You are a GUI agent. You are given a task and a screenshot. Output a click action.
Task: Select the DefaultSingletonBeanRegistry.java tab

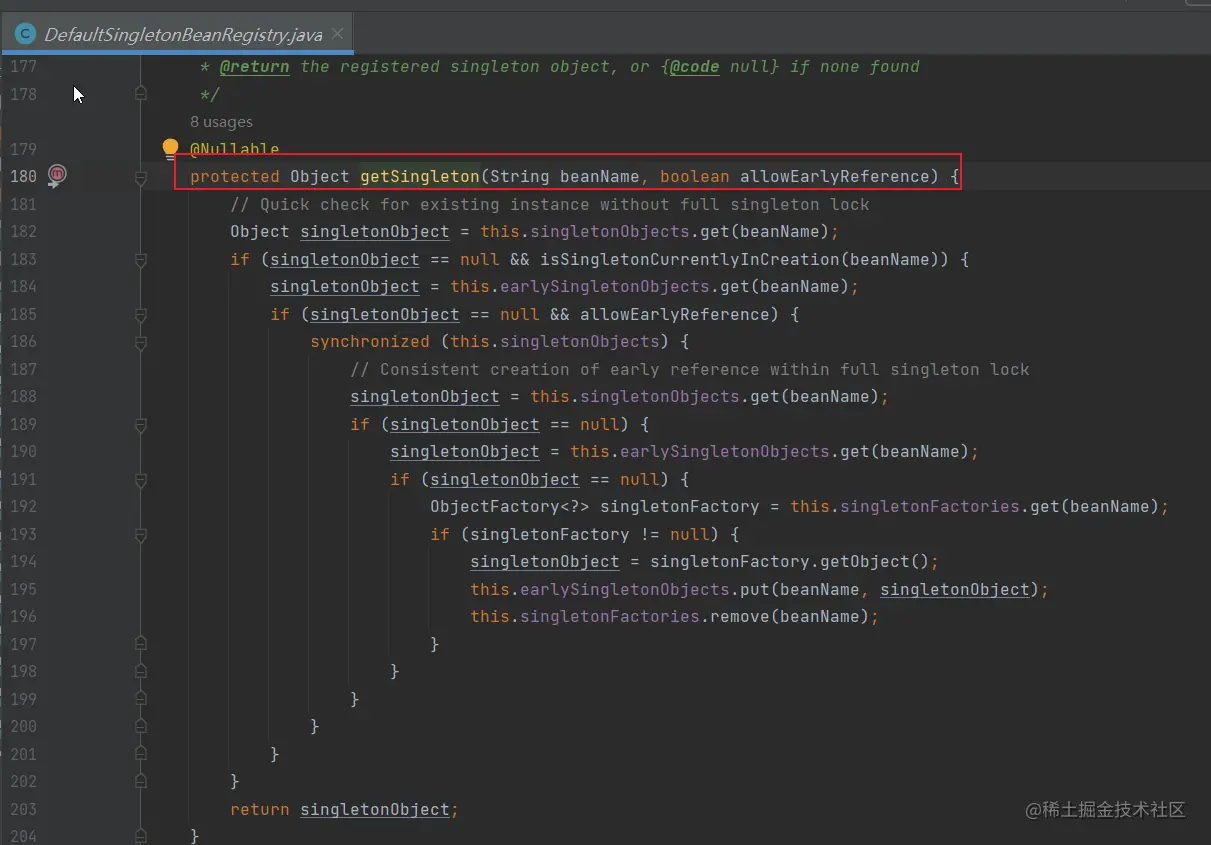[177, 34]
